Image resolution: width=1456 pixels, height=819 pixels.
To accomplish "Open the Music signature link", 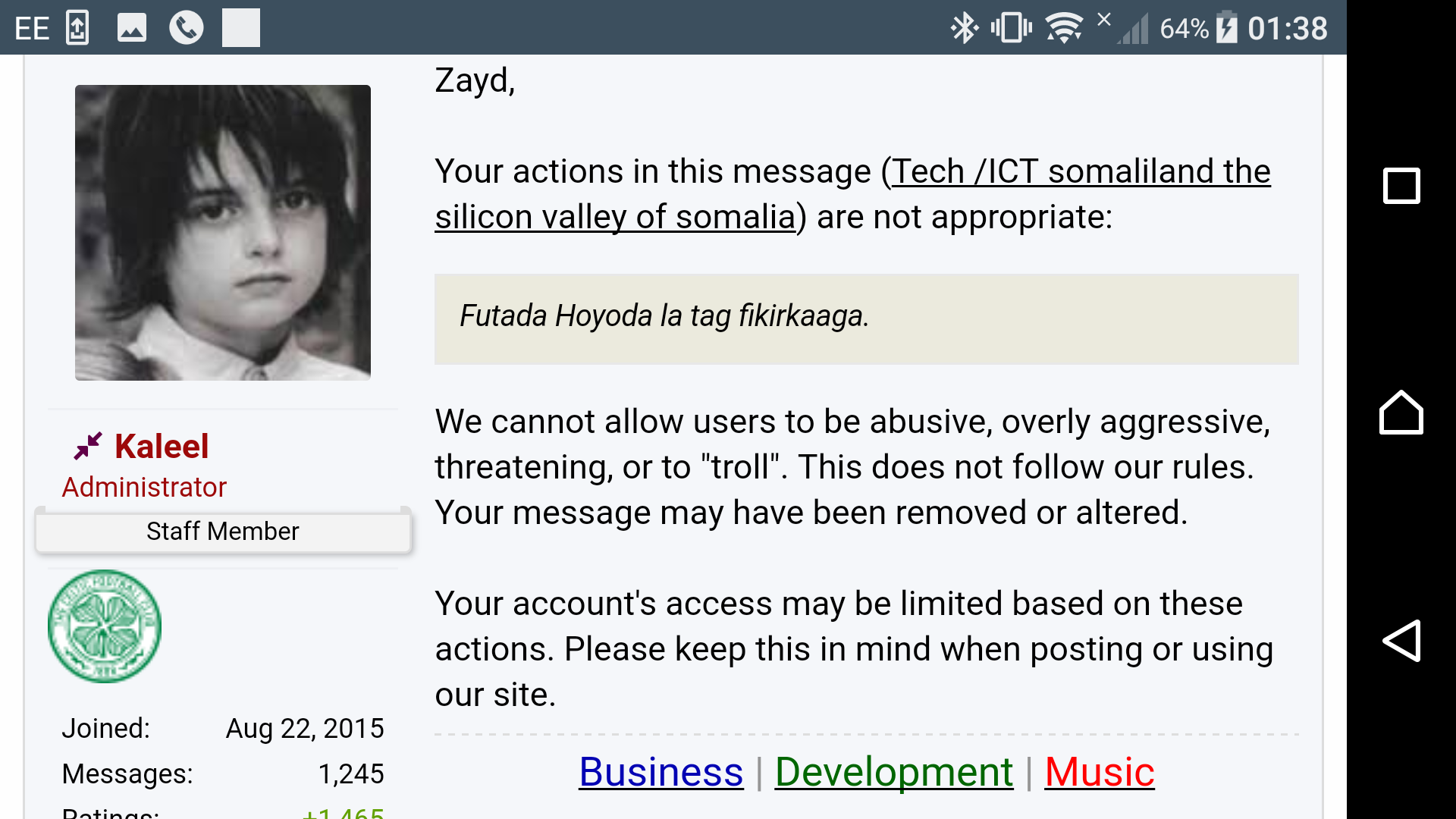I will pyautogui.click(x=1100, y=772).
